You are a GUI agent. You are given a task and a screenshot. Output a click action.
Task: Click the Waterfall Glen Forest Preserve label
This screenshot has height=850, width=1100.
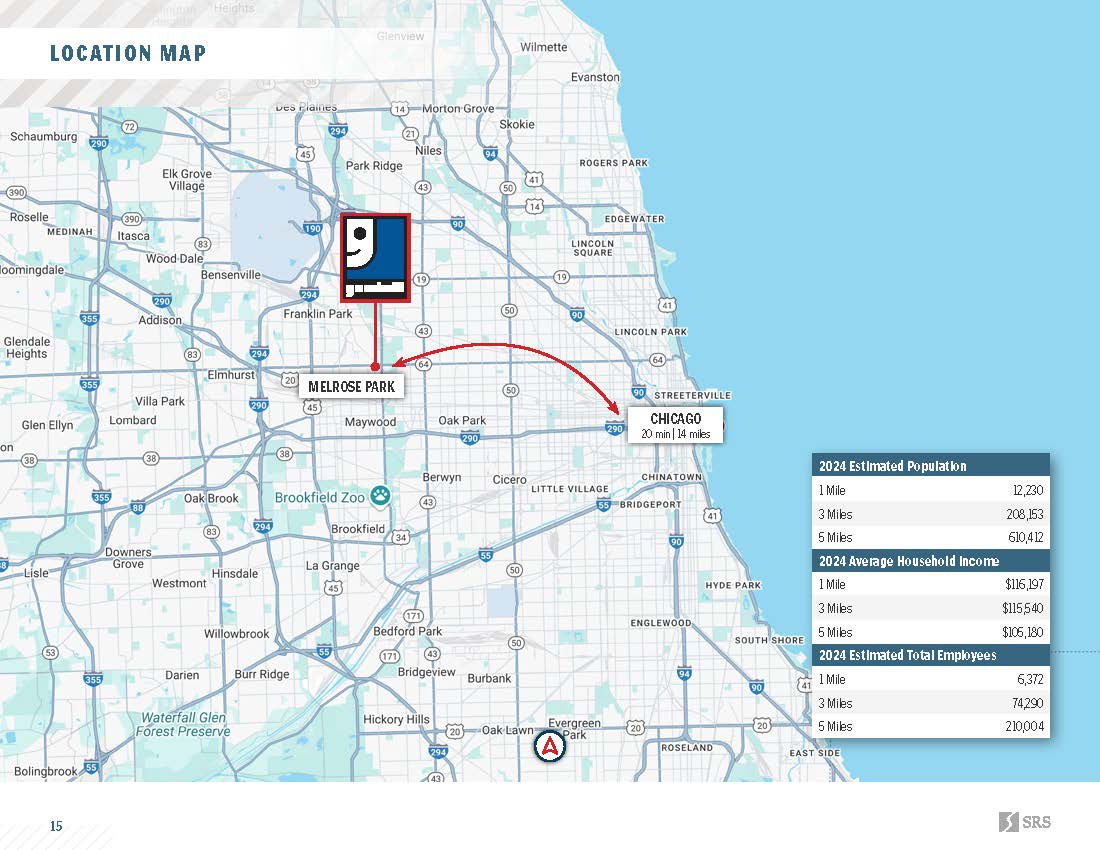(x=183, y=724)
